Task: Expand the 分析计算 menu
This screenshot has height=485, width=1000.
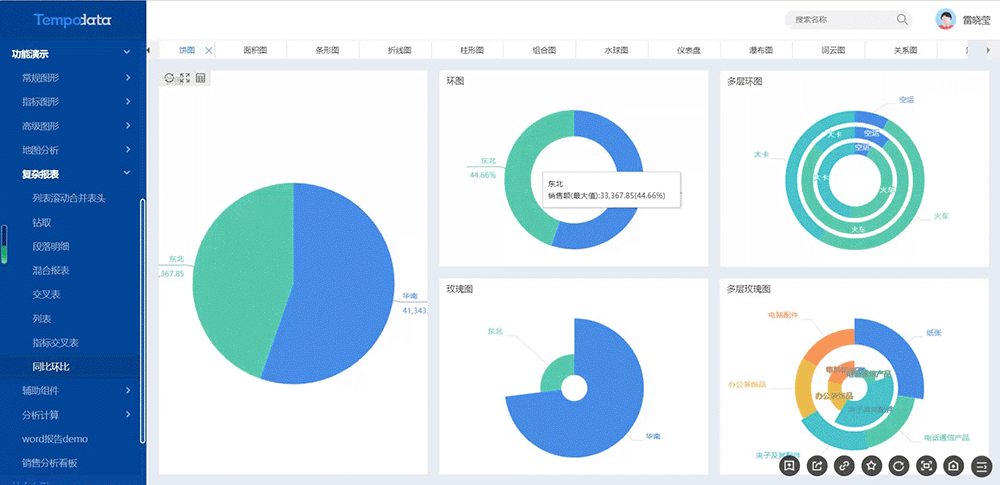Action: [x=128, y=415]
